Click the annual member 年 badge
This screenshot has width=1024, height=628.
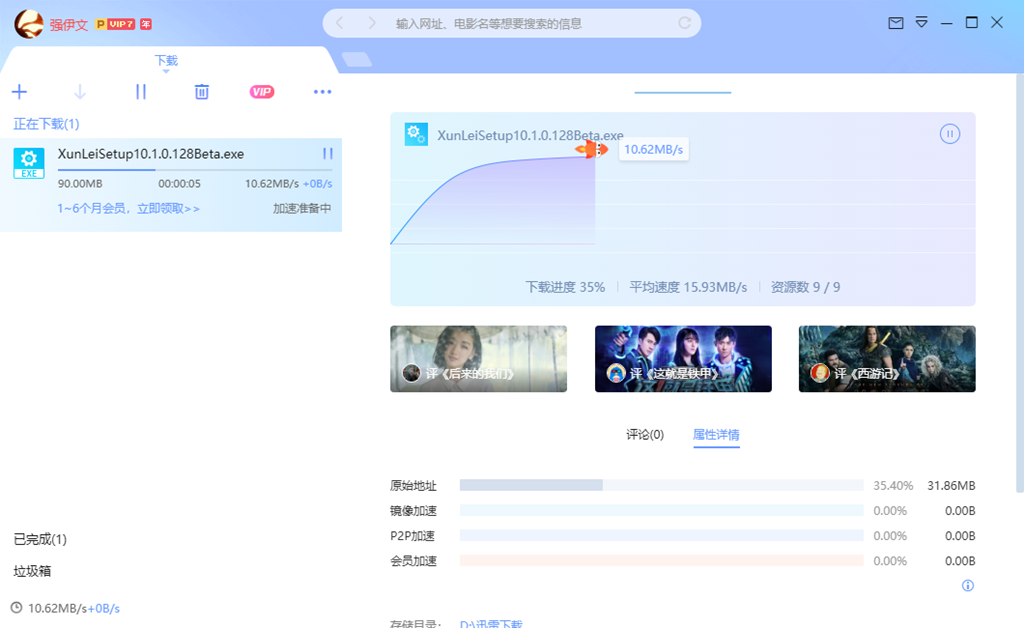pyautogui.click(x=146, y=24)
